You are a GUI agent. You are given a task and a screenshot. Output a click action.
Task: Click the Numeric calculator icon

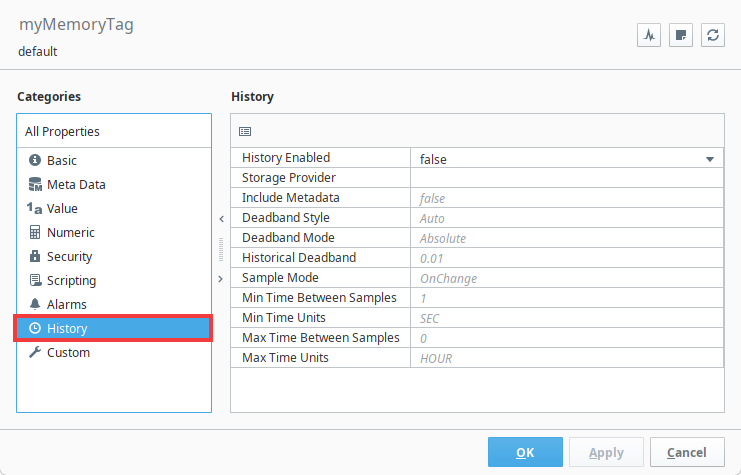35,232
